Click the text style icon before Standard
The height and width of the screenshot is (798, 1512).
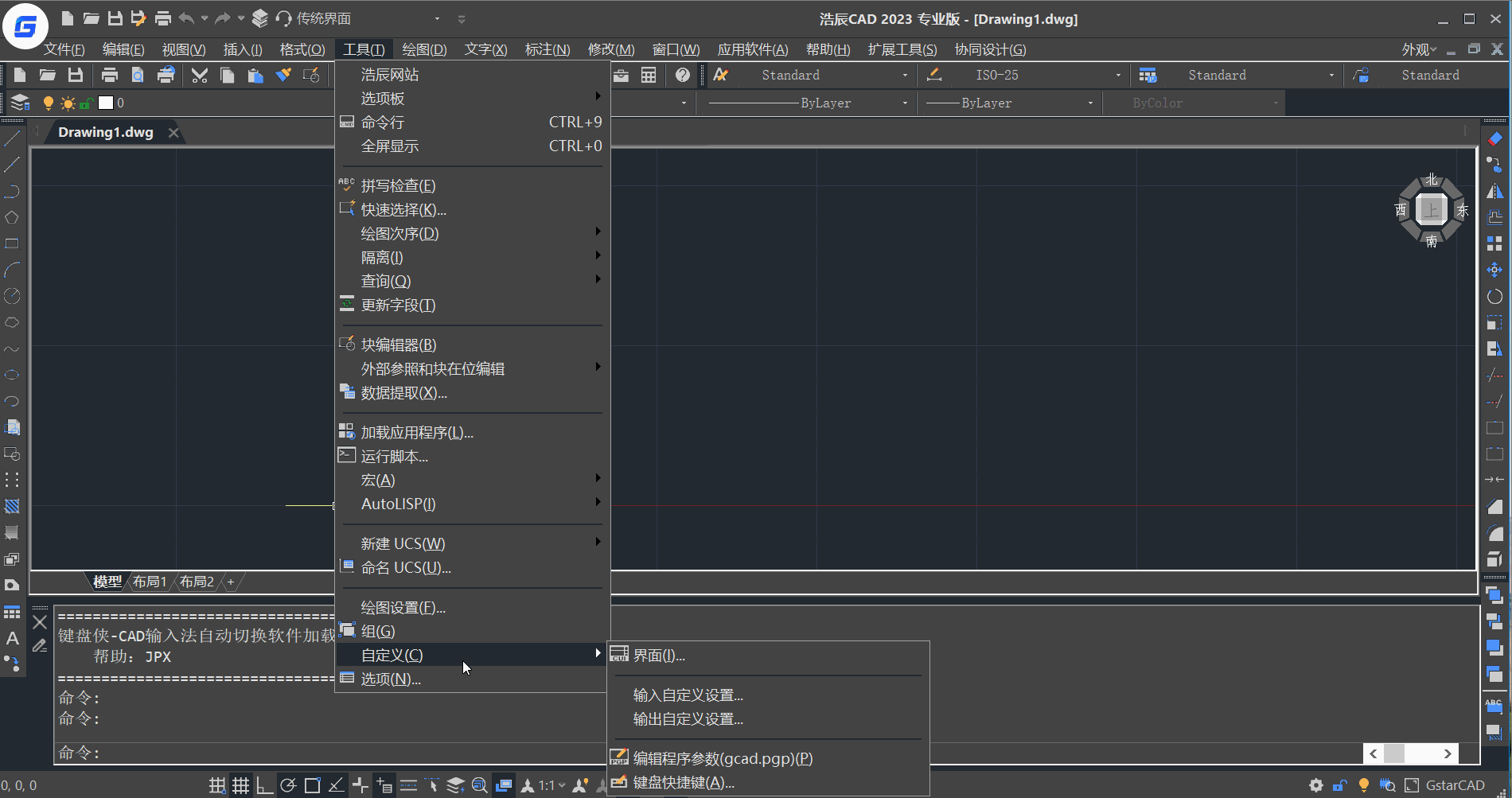click(x=721, y=75)
